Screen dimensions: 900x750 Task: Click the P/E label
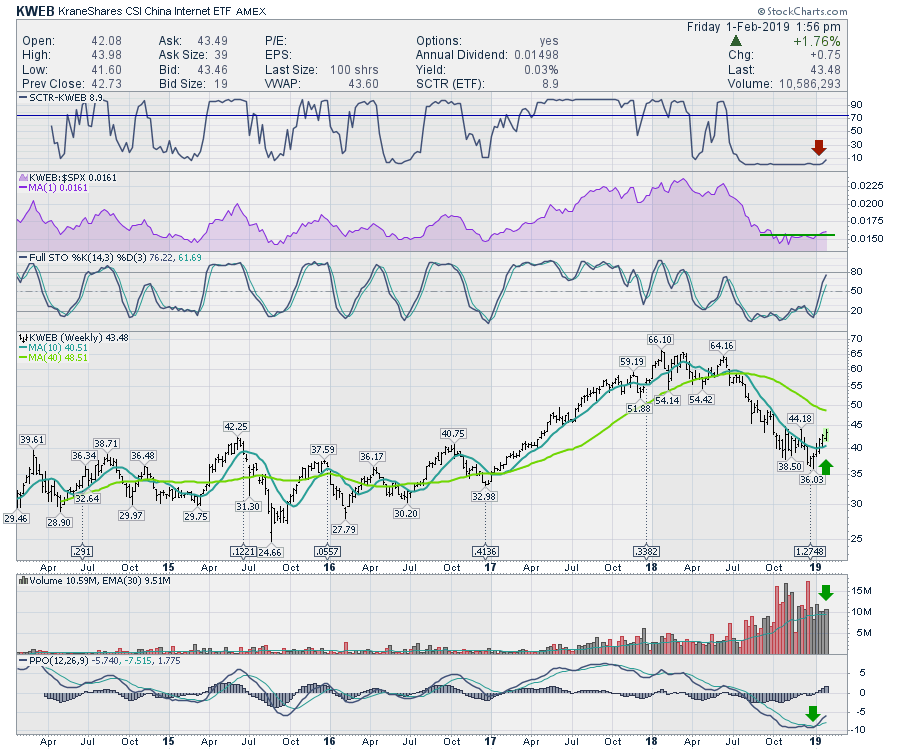click(276, 41)
